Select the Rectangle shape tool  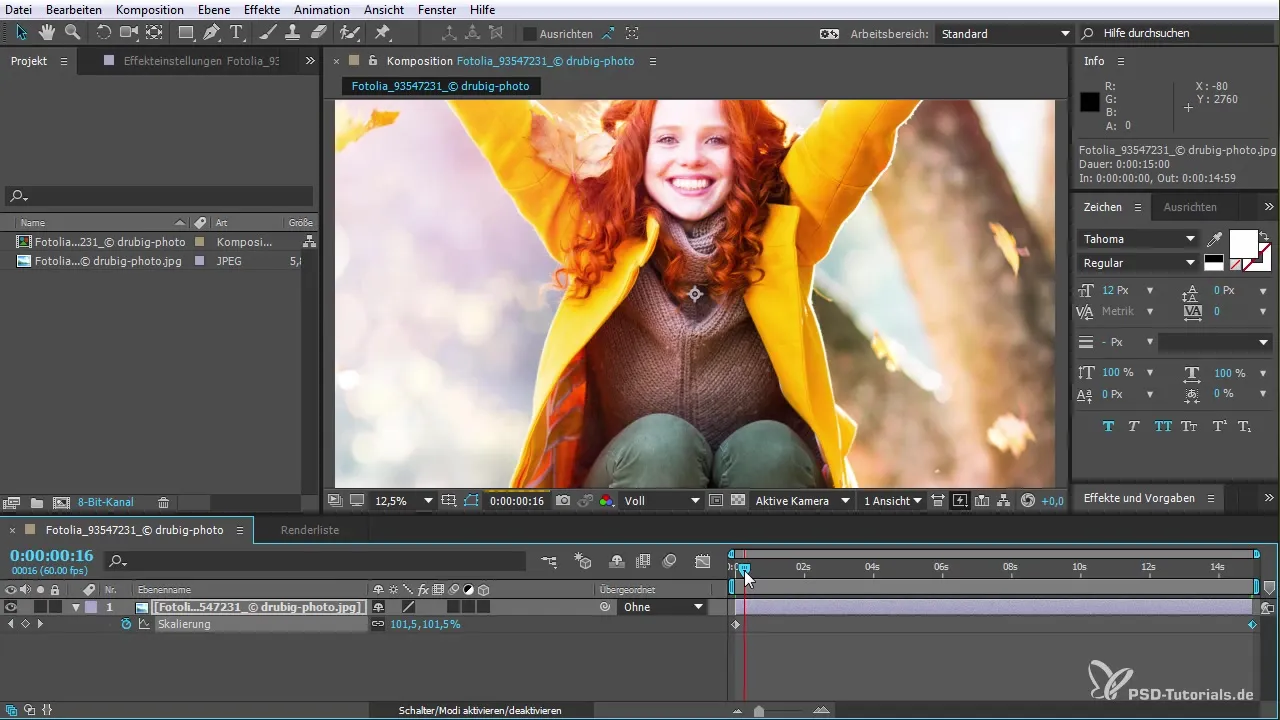pos(186,32)
